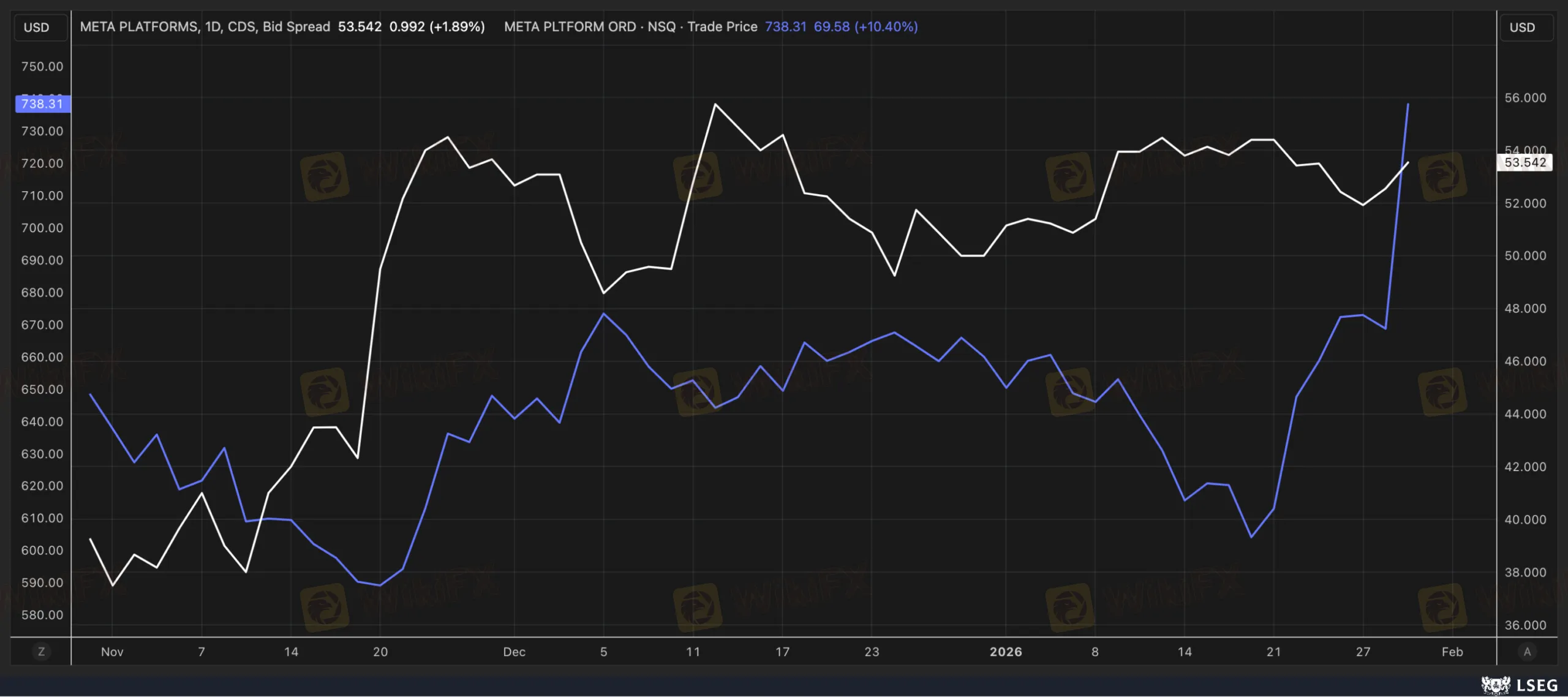Click the LSEG logo
The height and width of the screenshot is (697, 1568).
[1519, 685]
